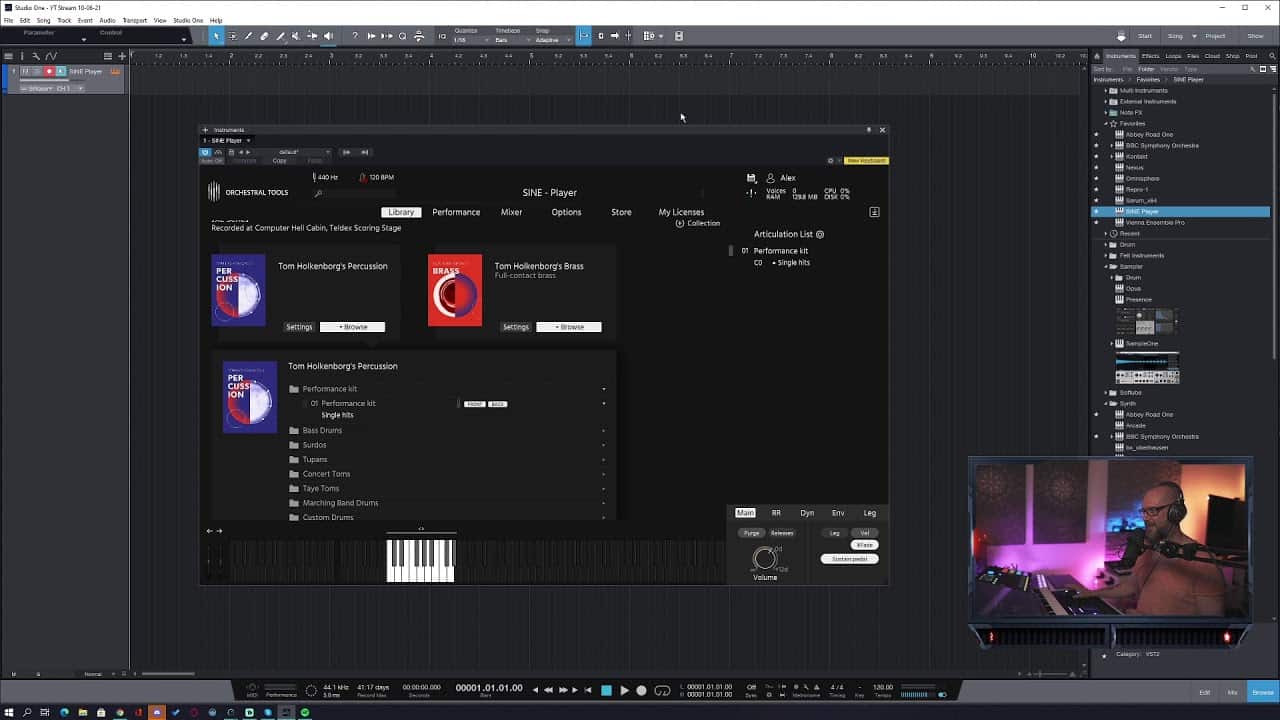Select the Arrow tool in the toolbar
1280x720 pixels.
pyautogui.click(x=216, y=36)
